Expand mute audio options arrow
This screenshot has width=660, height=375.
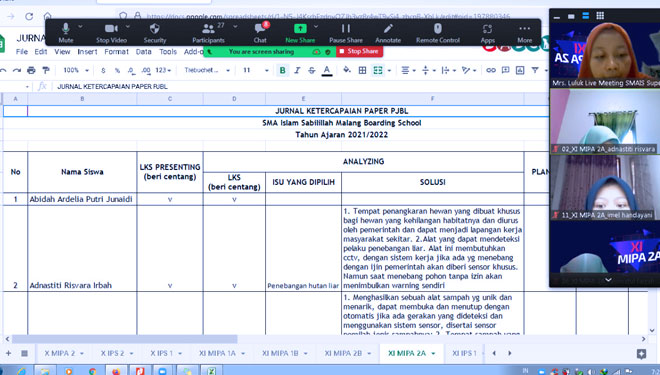point(80,27)
